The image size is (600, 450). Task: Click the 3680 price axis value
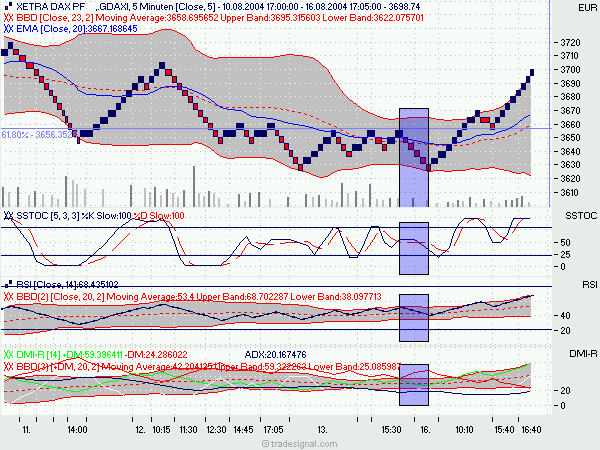click(x=570, y=97)
